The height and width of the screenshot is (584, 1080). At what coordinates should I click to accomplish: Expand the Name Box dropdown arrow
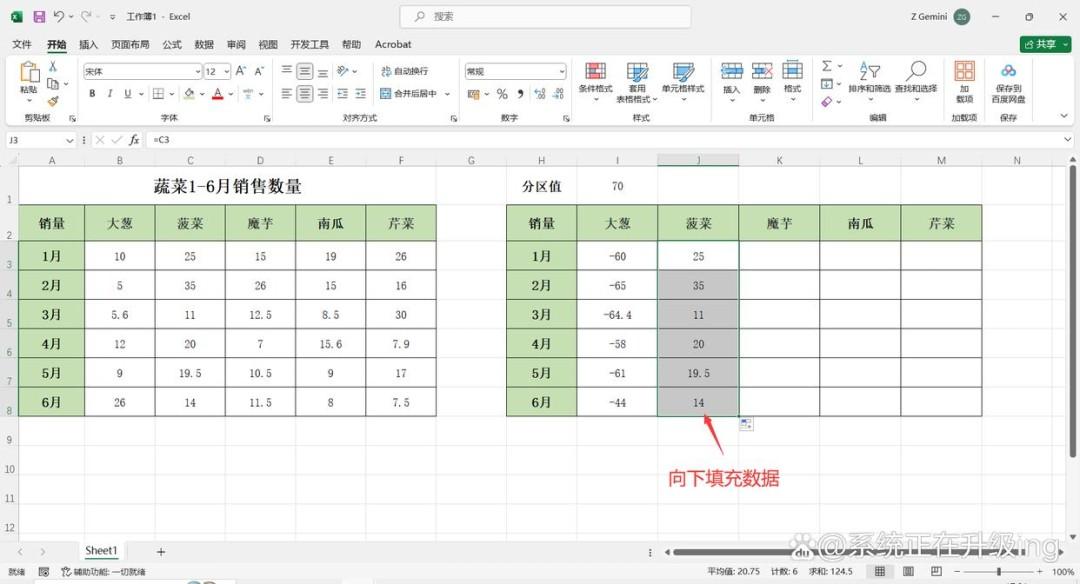tap(70, 140)
